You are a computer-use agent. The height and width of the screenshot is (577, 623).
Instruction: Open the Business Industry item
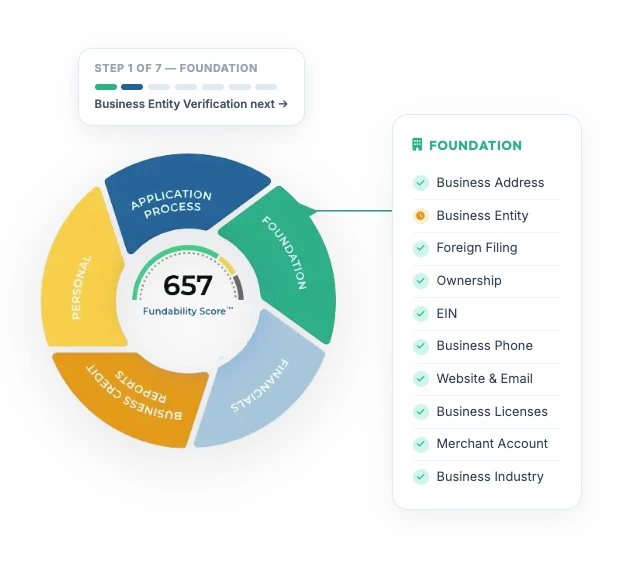point(487,476)
